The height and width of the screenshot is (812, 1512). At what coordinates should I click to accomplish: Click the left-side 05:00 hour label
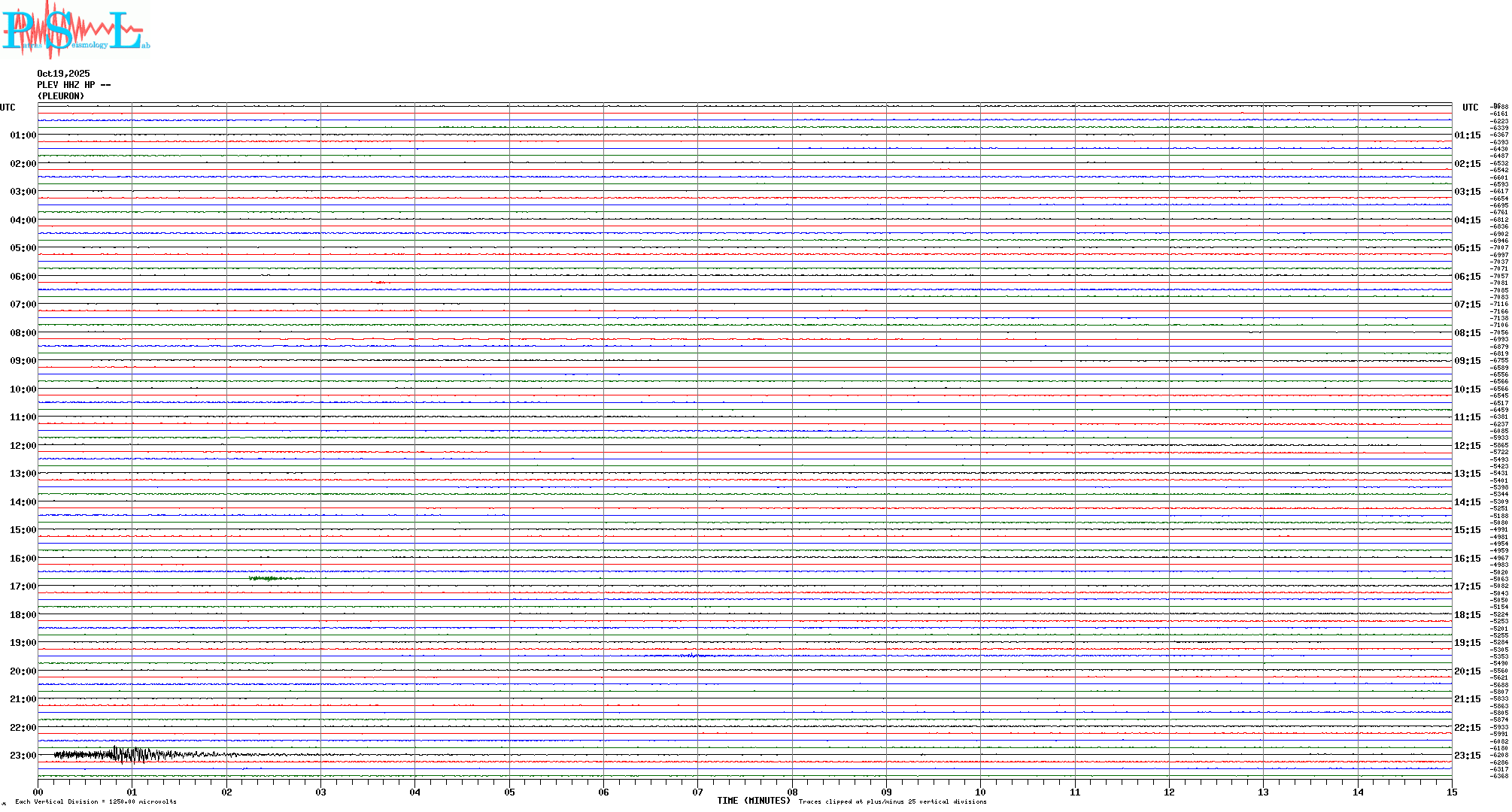pos(23,248)
